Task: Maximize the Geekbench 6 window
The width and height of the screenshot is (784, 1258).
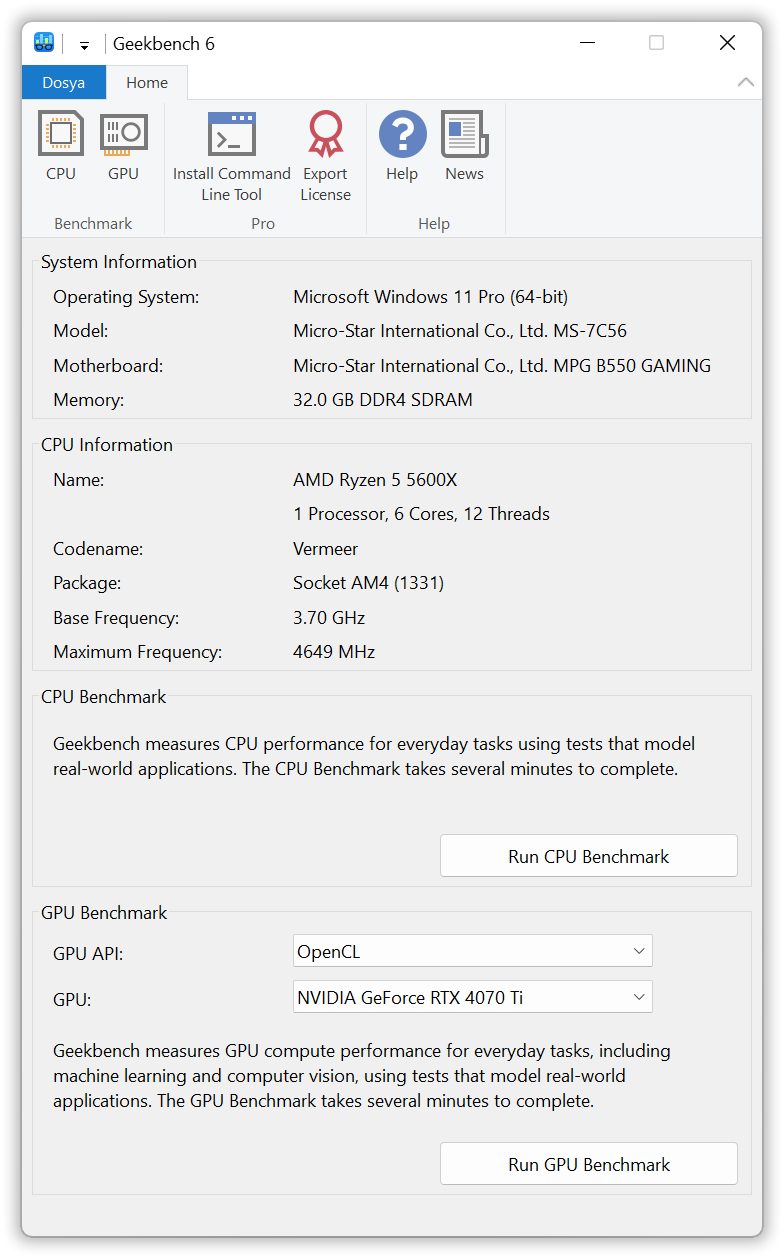Action: pos(656,43)
